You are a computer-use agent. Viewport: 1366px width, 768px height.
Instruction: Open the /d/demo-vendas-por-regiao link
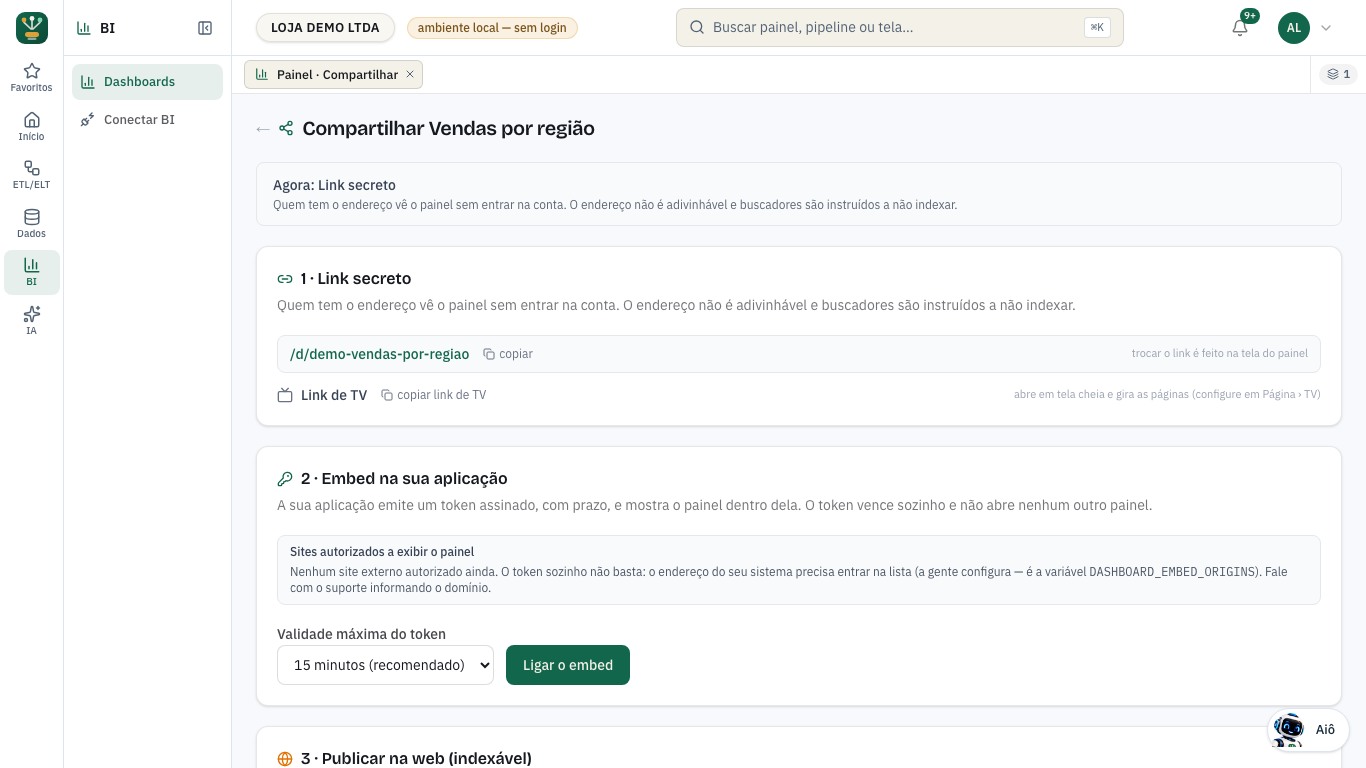tap(379, 354)
